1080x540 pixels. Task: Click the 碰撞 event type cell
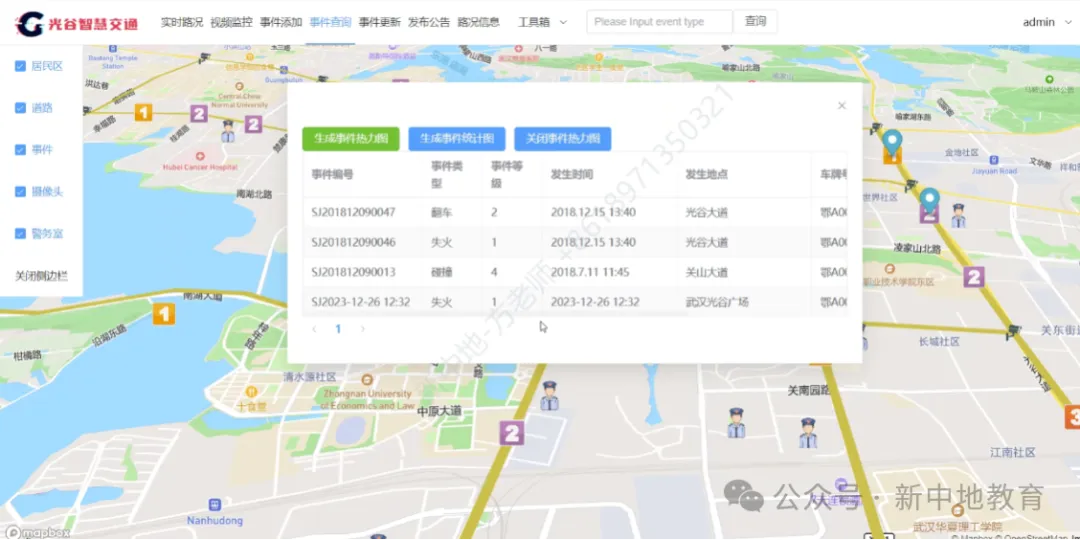(442, 272)
